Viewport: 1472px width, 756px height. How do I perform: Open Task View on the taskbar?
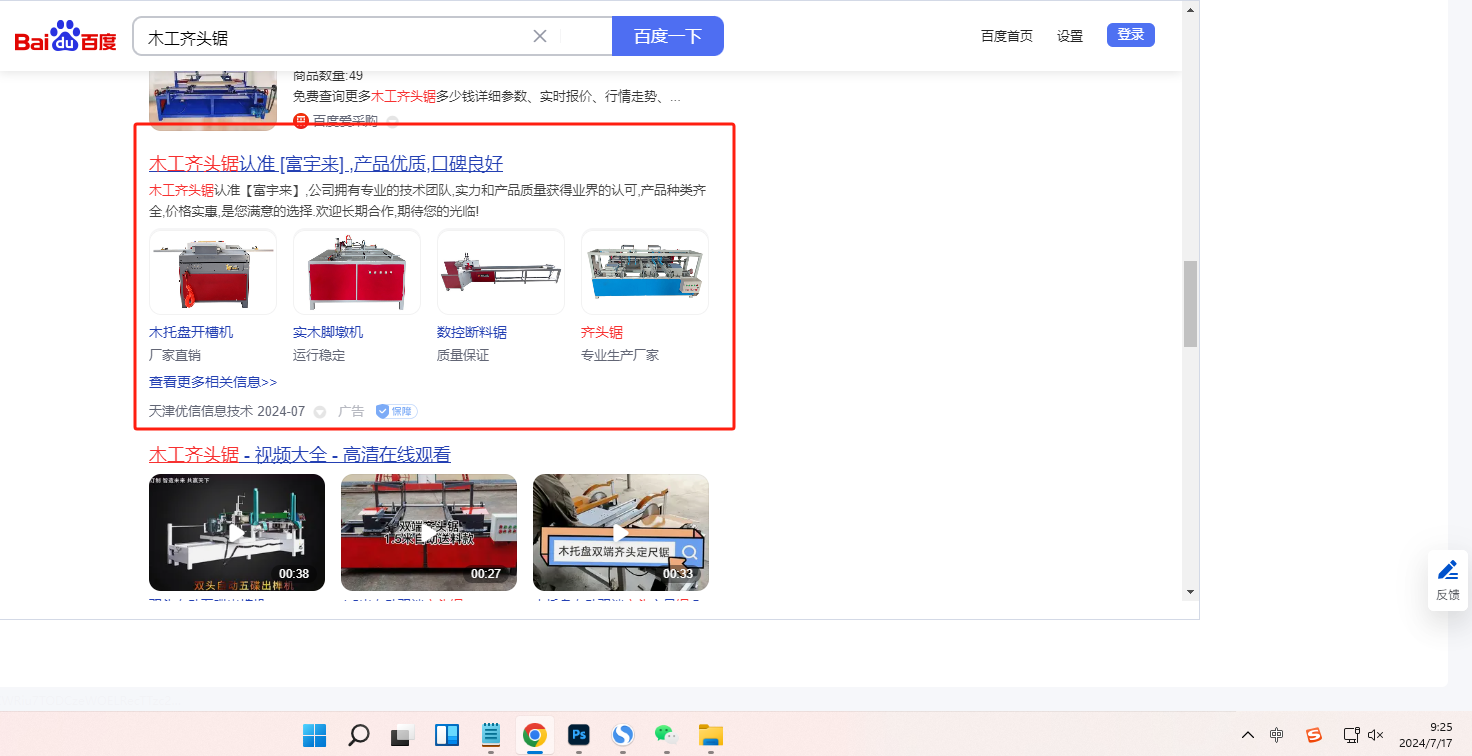tap(402, 735)
